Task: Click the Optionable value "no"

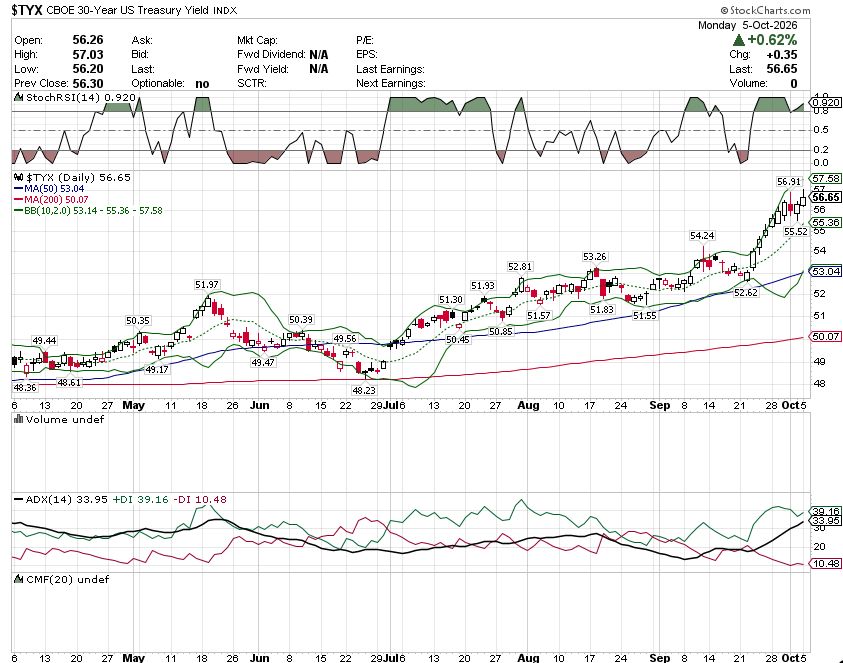Action: (202, 83)
